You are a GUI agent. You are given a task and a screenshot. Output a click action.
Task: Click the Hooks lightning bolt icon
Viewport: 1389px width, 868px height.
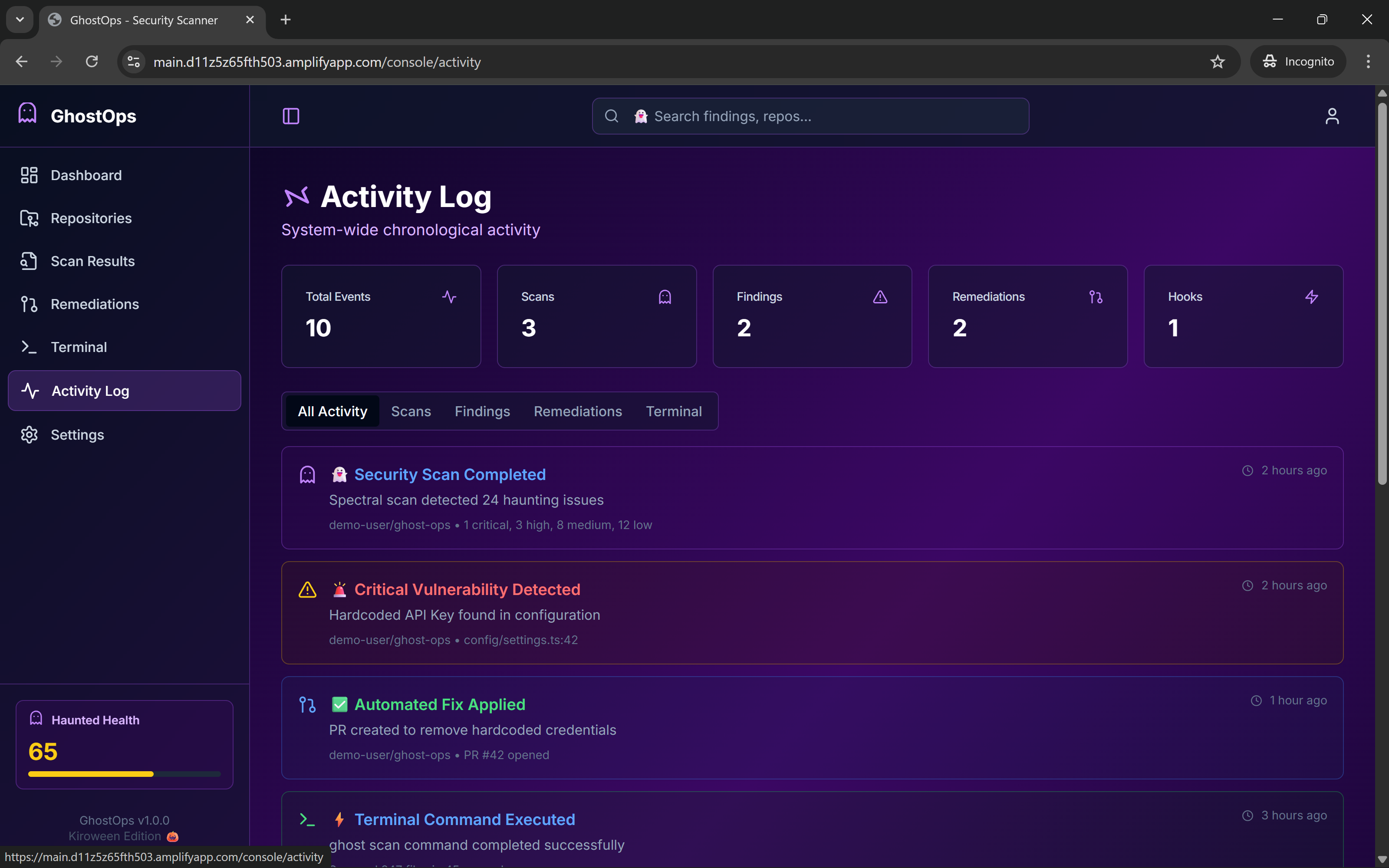point(1311,297)
